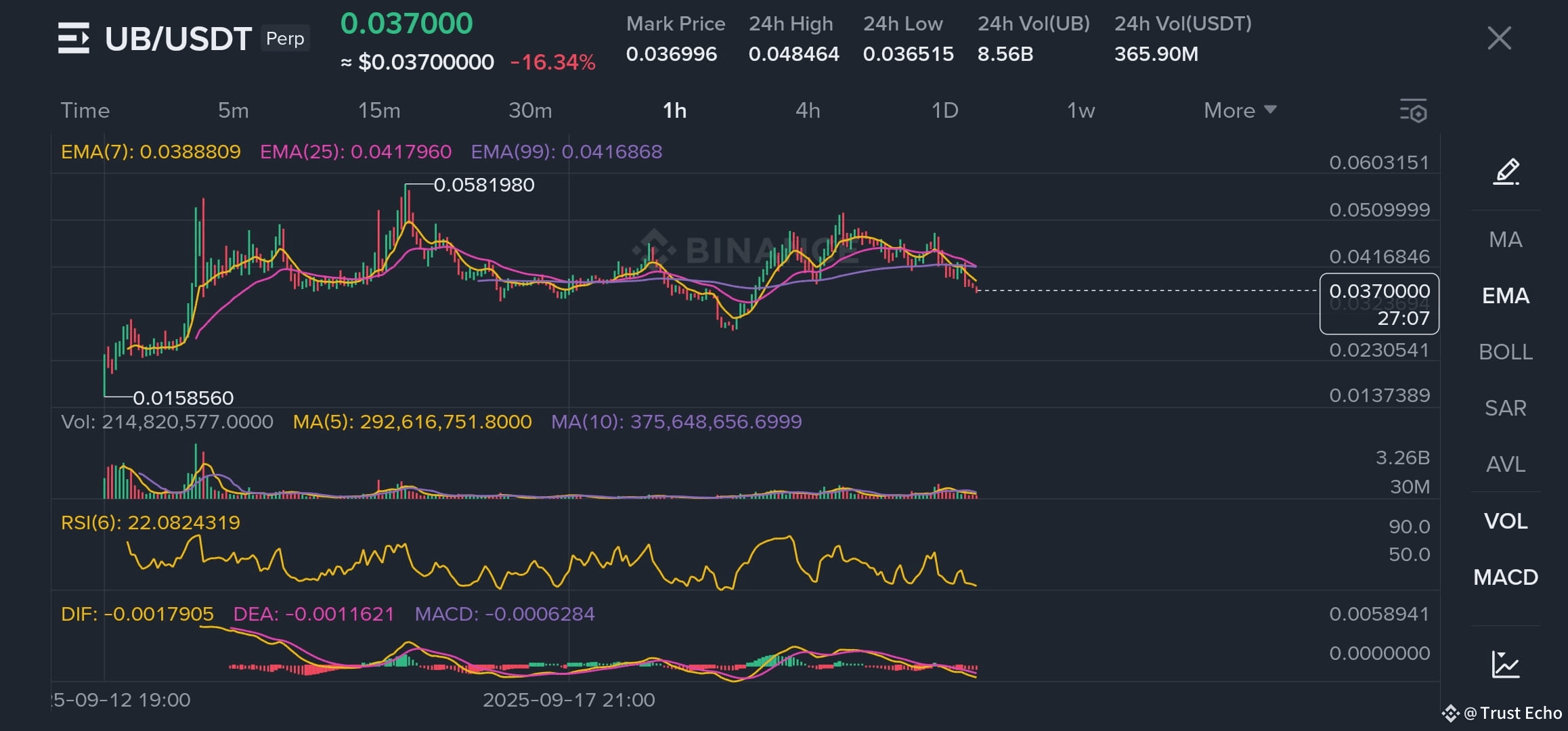Click the current price label 0.0370000
The height and width of the screenshot is (731, 1568).
click(x=1379, y=291)
